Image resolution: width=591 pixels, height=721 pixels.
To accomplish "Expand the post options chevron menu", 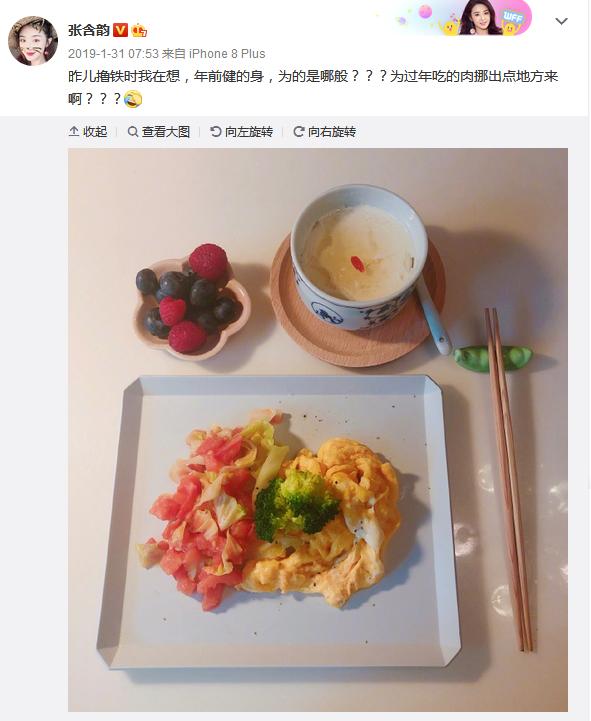I will pos(561,21).
